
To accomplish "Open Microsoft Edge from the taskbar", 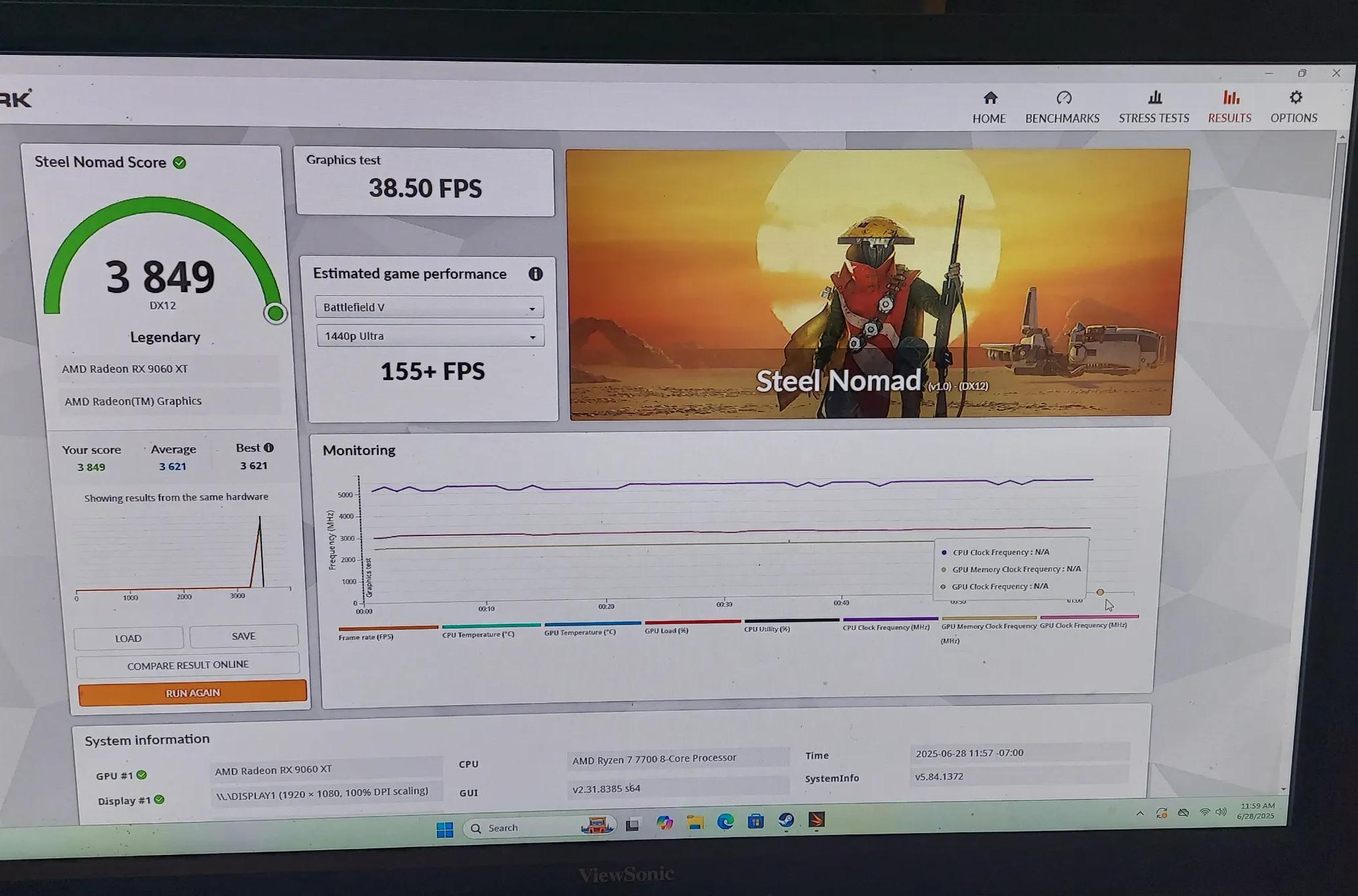I will [x=725, y=822].
